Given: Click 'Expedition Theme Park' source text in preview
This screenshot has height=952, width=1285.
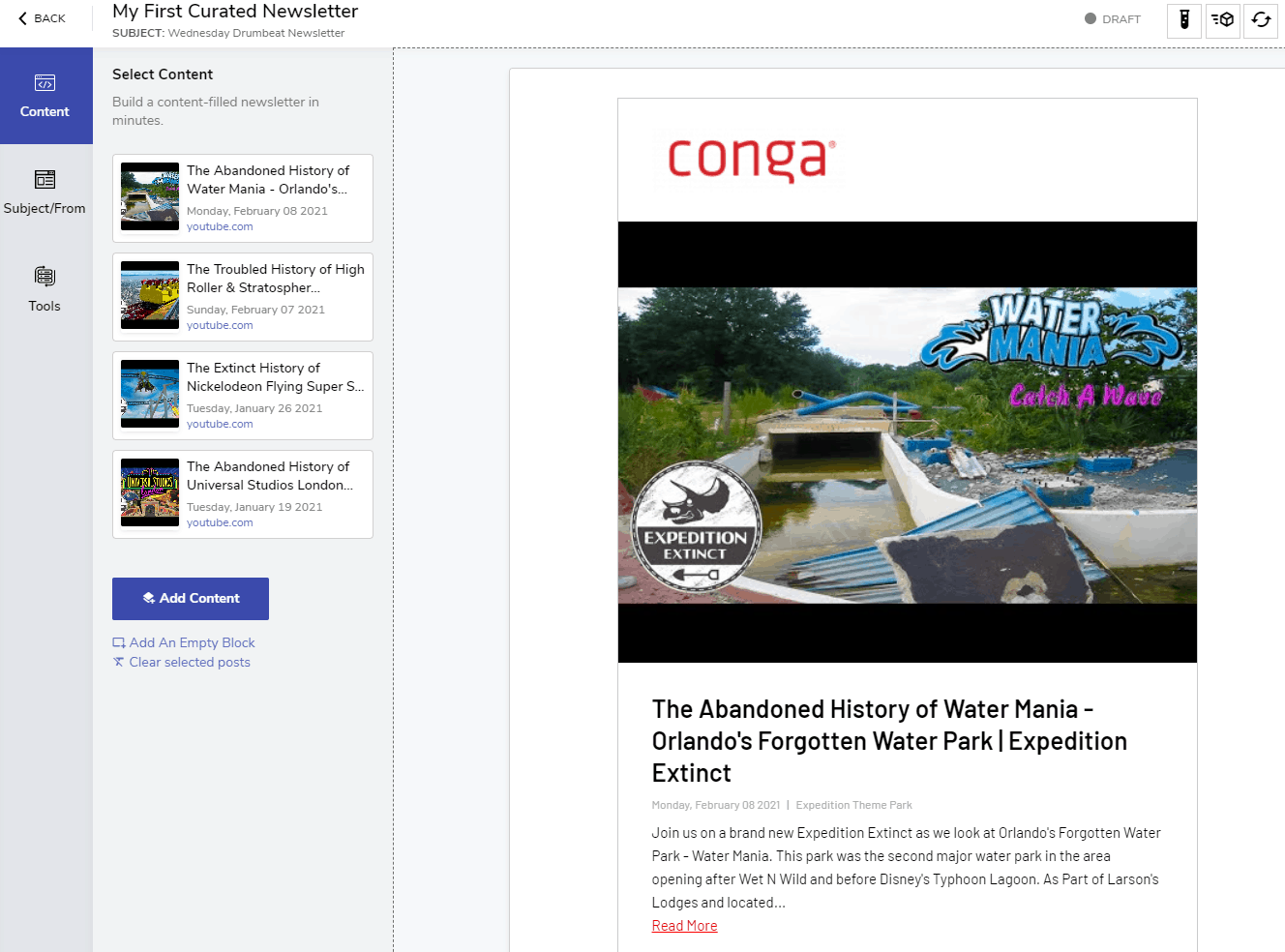Looking at the screenshot, I should (853, 805).
